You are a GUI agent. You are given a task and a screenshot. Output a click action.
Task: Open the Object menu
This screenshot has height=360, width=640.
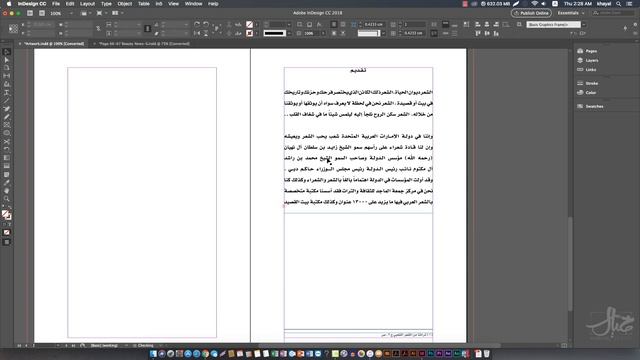tap(124, 4)
